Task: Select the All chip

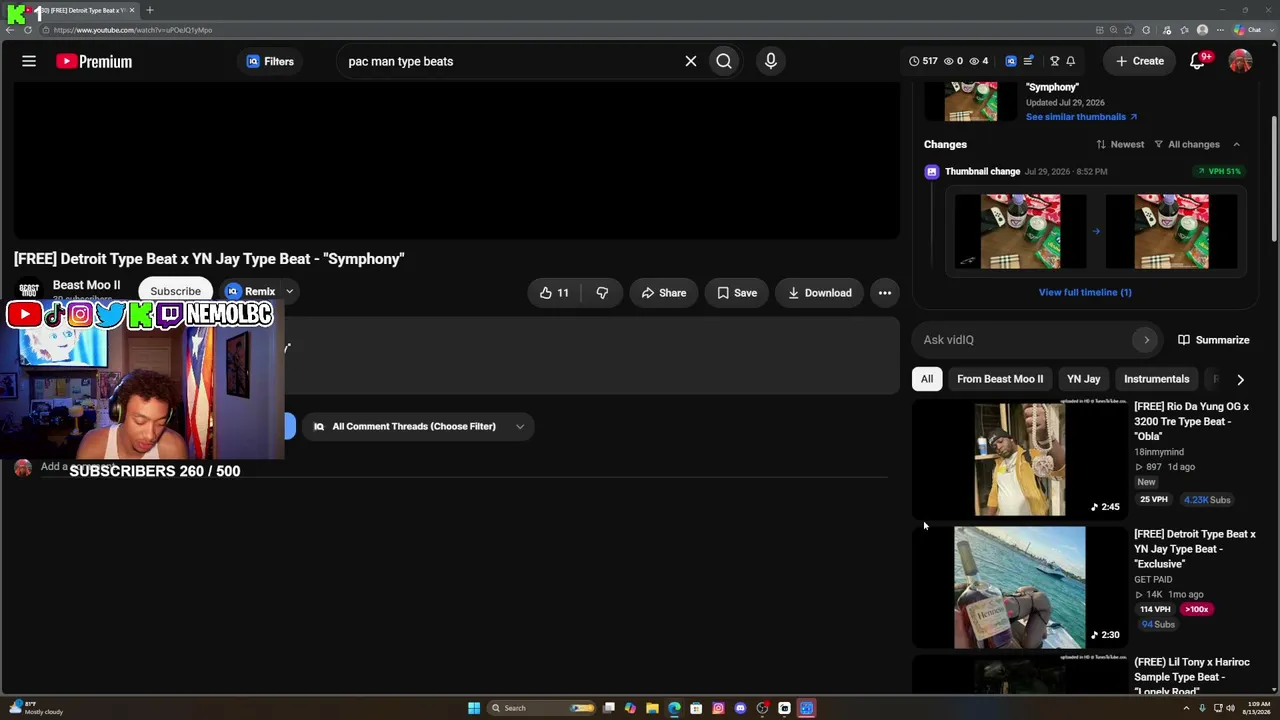Action: coord(927,379)
